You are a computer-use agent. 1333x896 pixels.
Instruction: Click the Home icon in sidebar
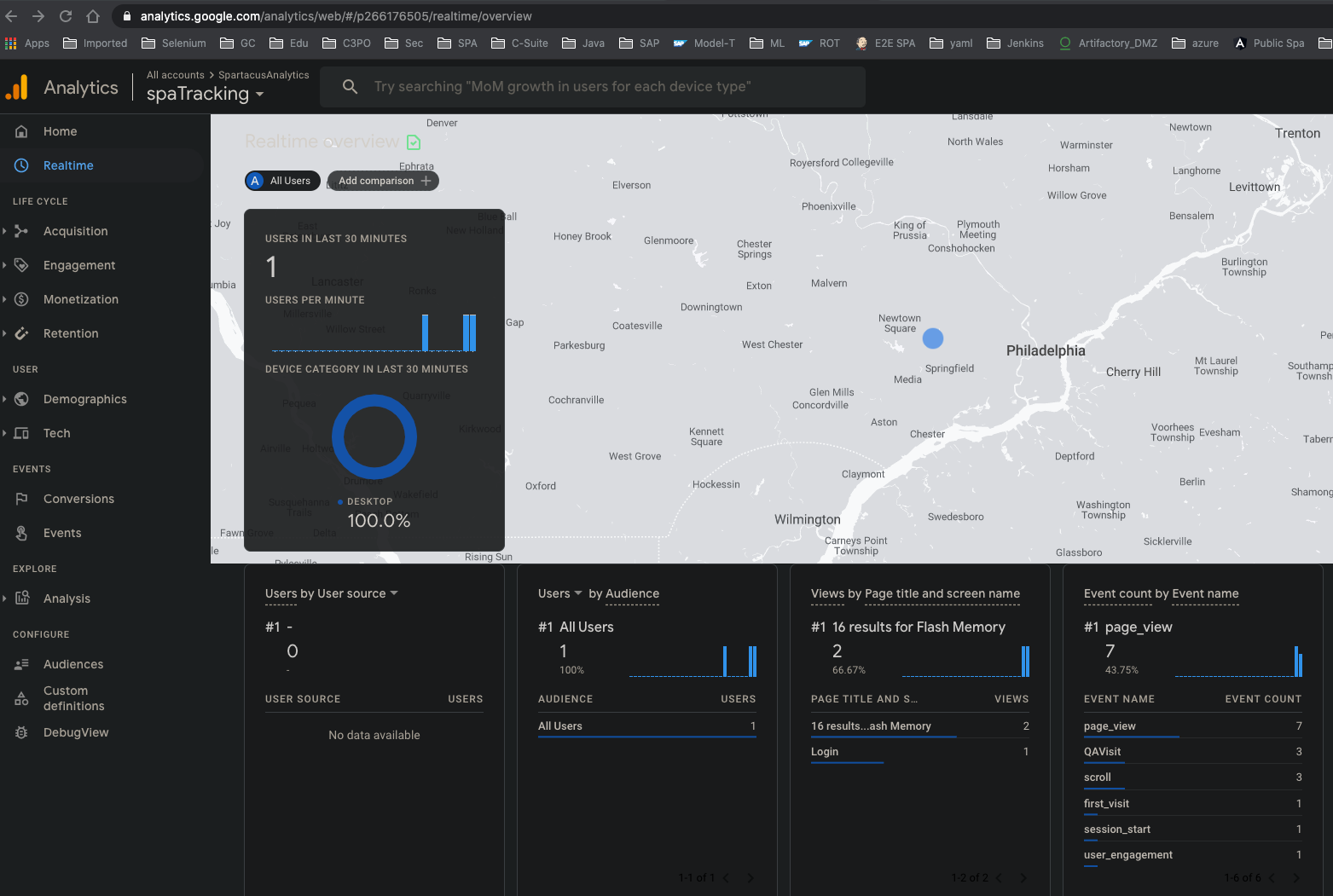pyautogui.click(x=22, y=131)
